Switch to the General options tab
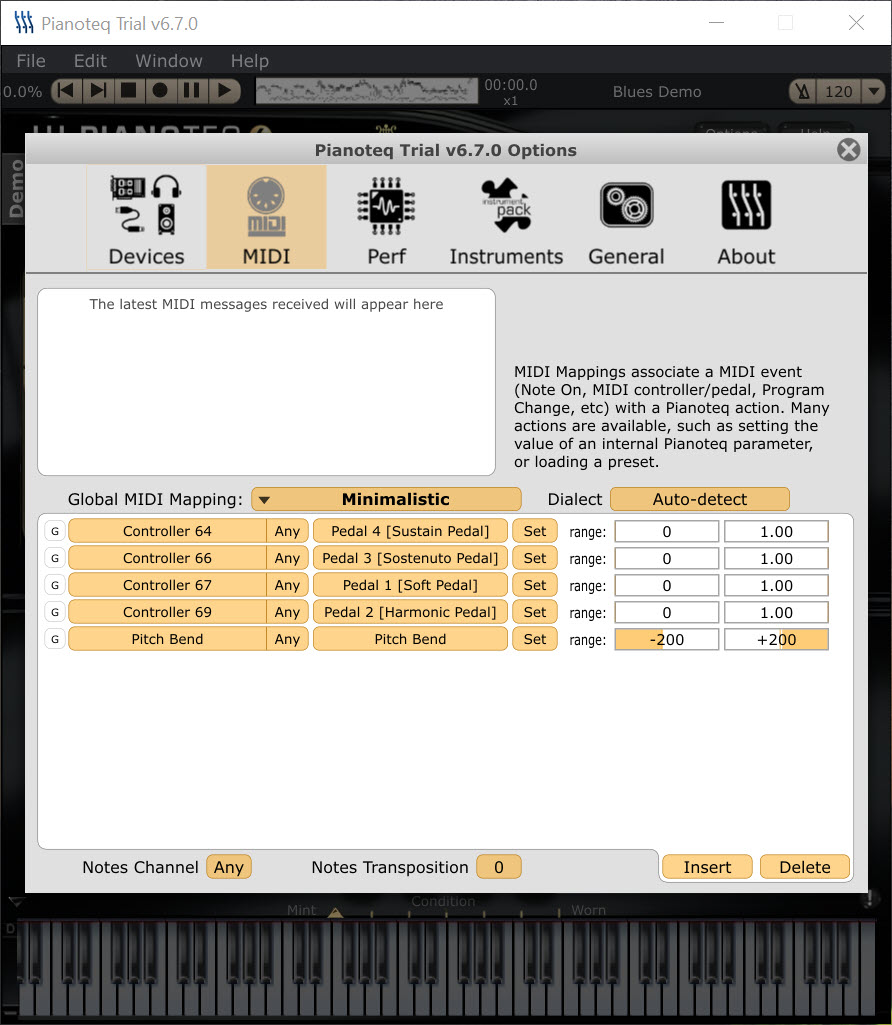 626,218
